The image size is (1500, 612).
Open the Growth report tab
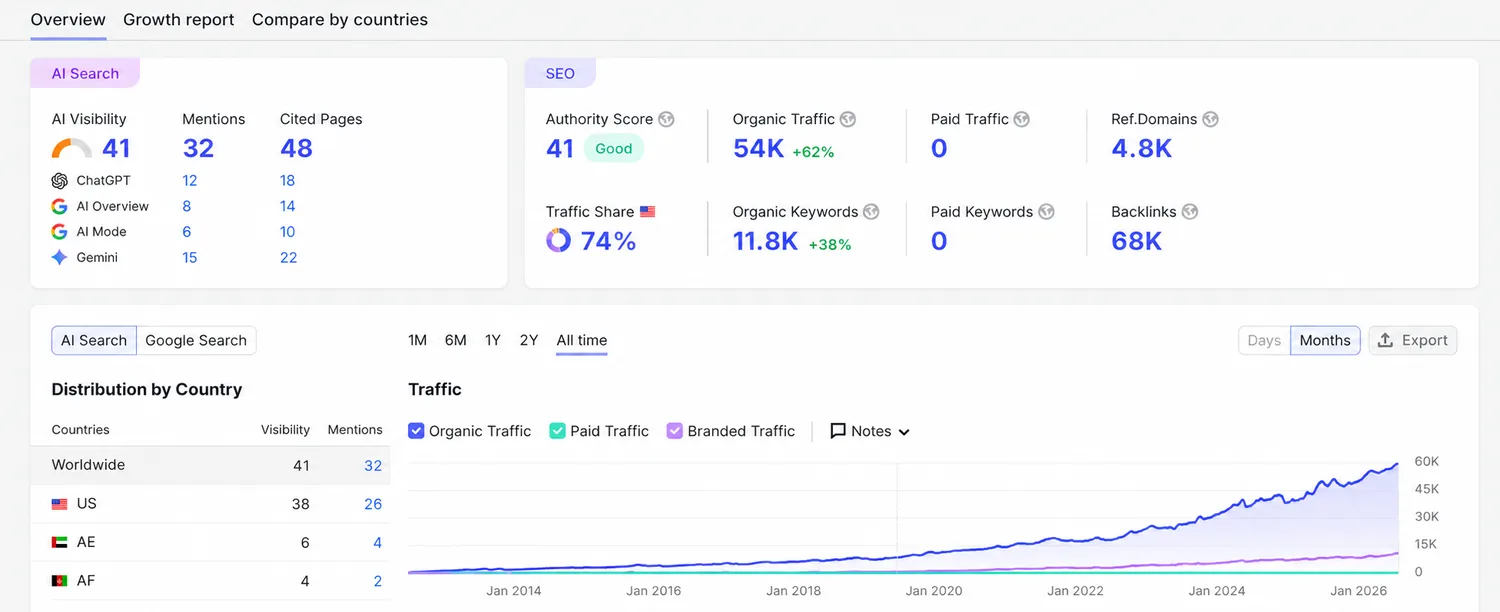pyautogui.click(x=179, y=19)
